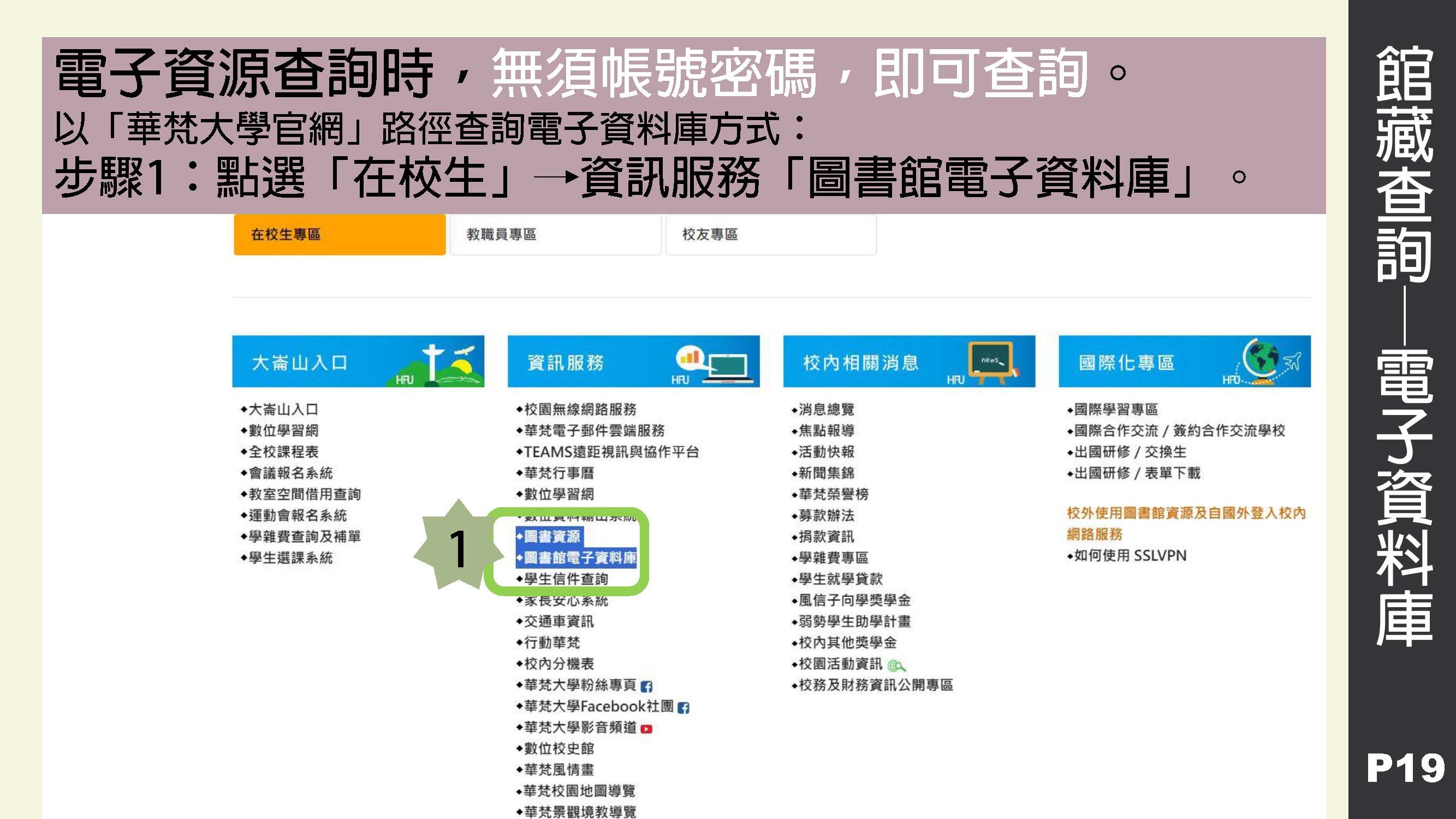Screen dimensions: 1456x819
Task: Open 校園無線網路服務 link
Action: click(x=580, y=409)
